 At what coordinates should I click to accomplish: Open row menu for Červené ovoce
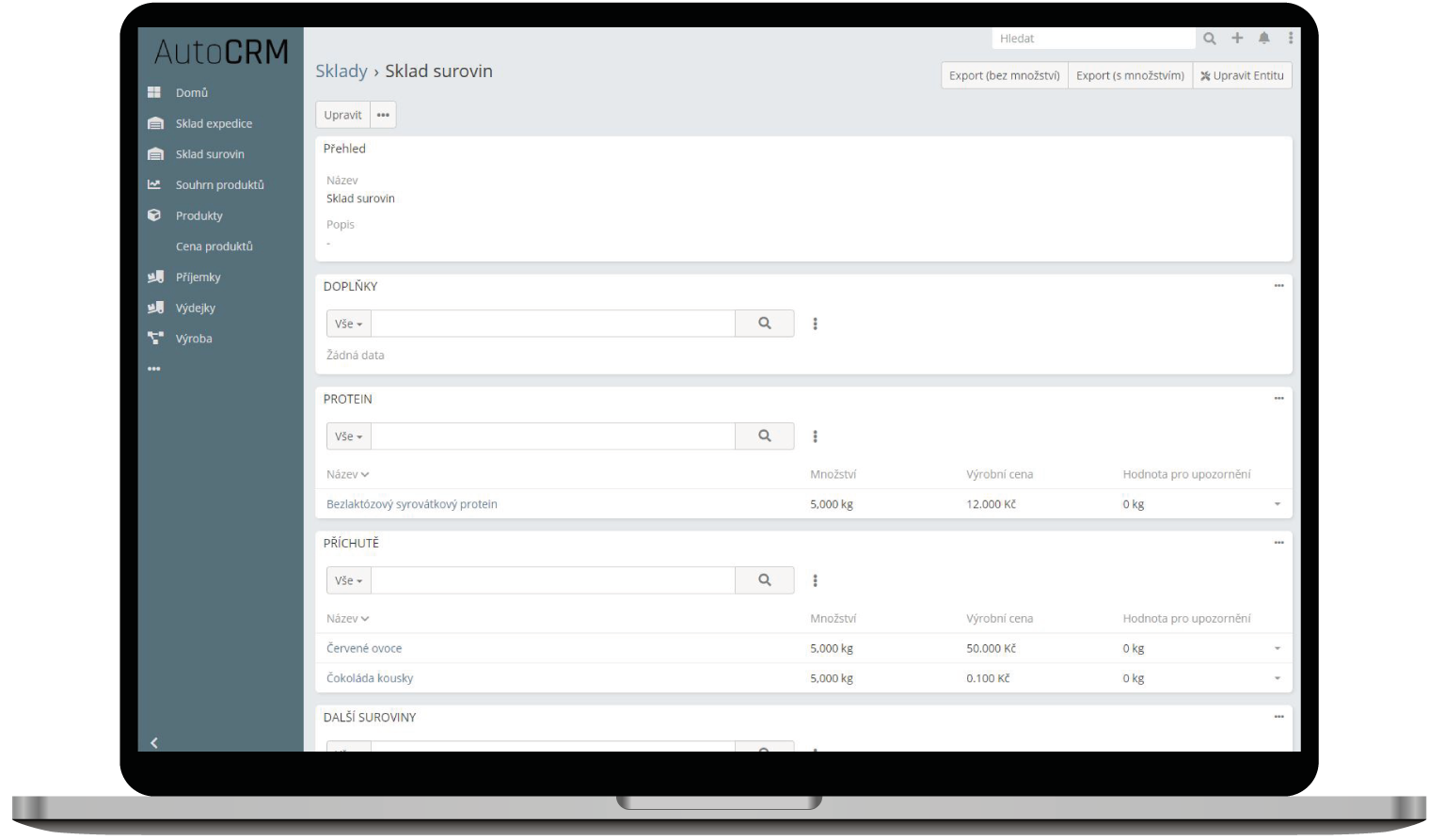[x=1278, y=649]
